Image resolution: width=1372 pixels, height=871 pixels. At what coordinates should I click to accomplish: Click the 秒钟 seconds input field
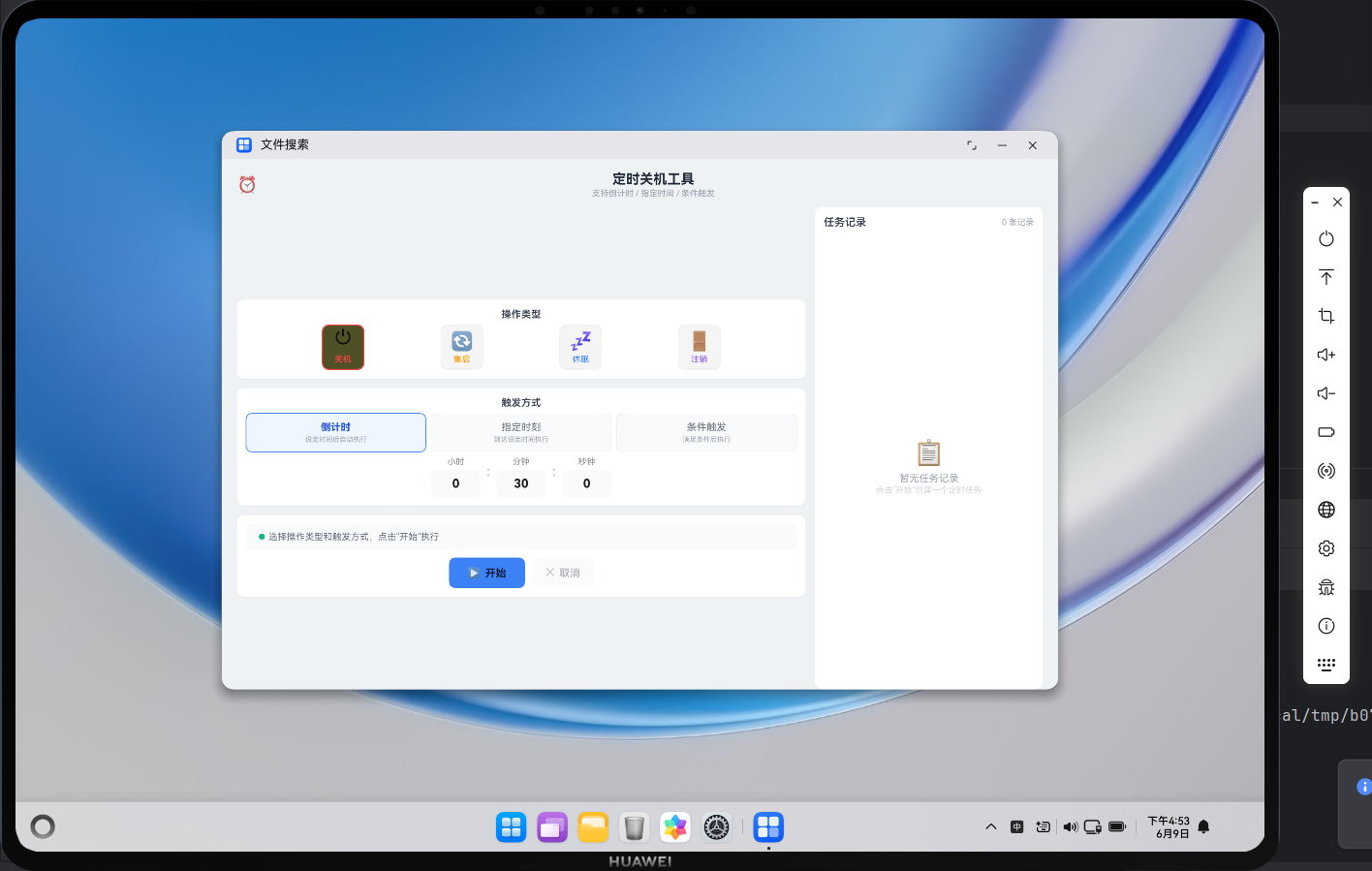click(x=586, y=483)
